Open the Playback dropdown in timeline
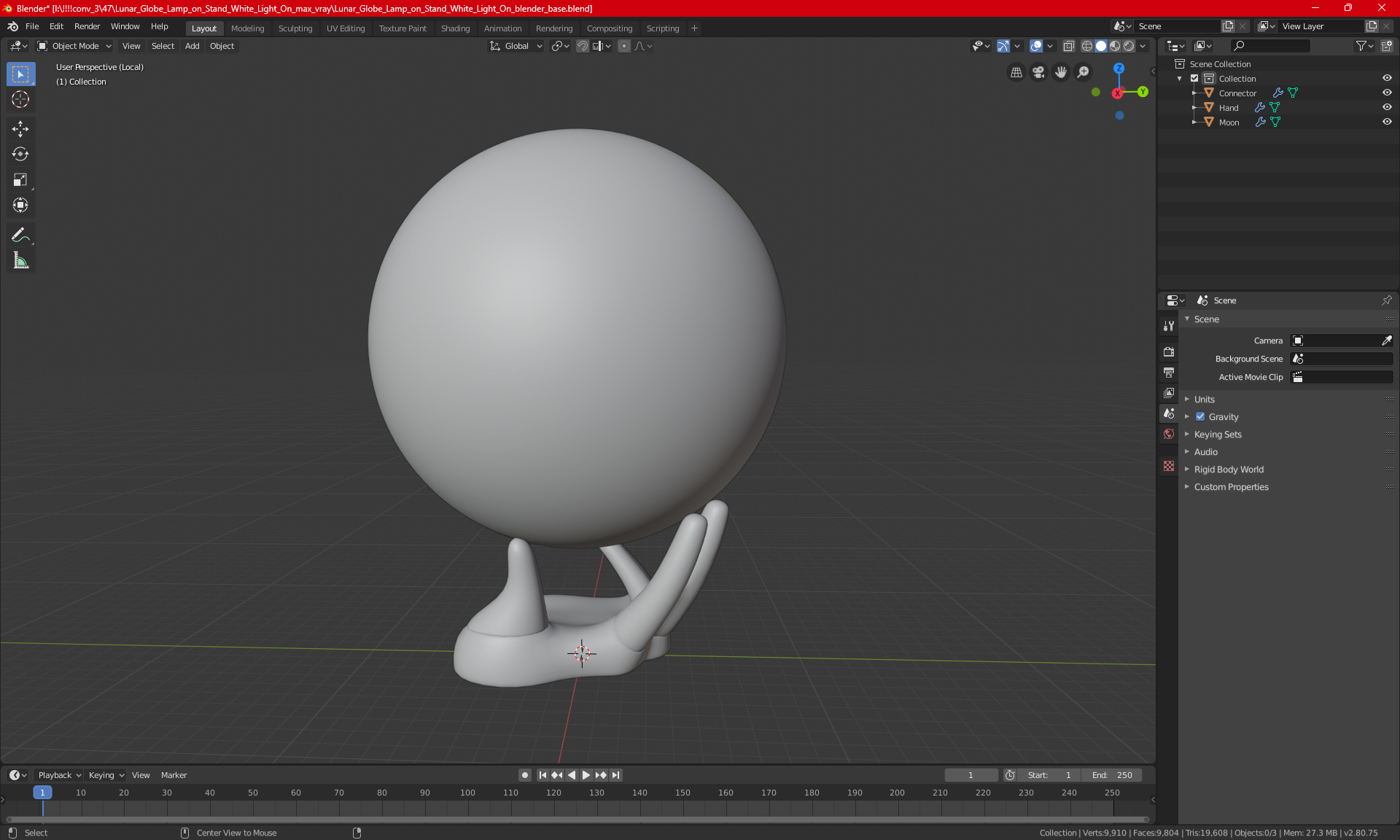The height and width of the screenshot is (840, 1400). click(x=60, y=775)
